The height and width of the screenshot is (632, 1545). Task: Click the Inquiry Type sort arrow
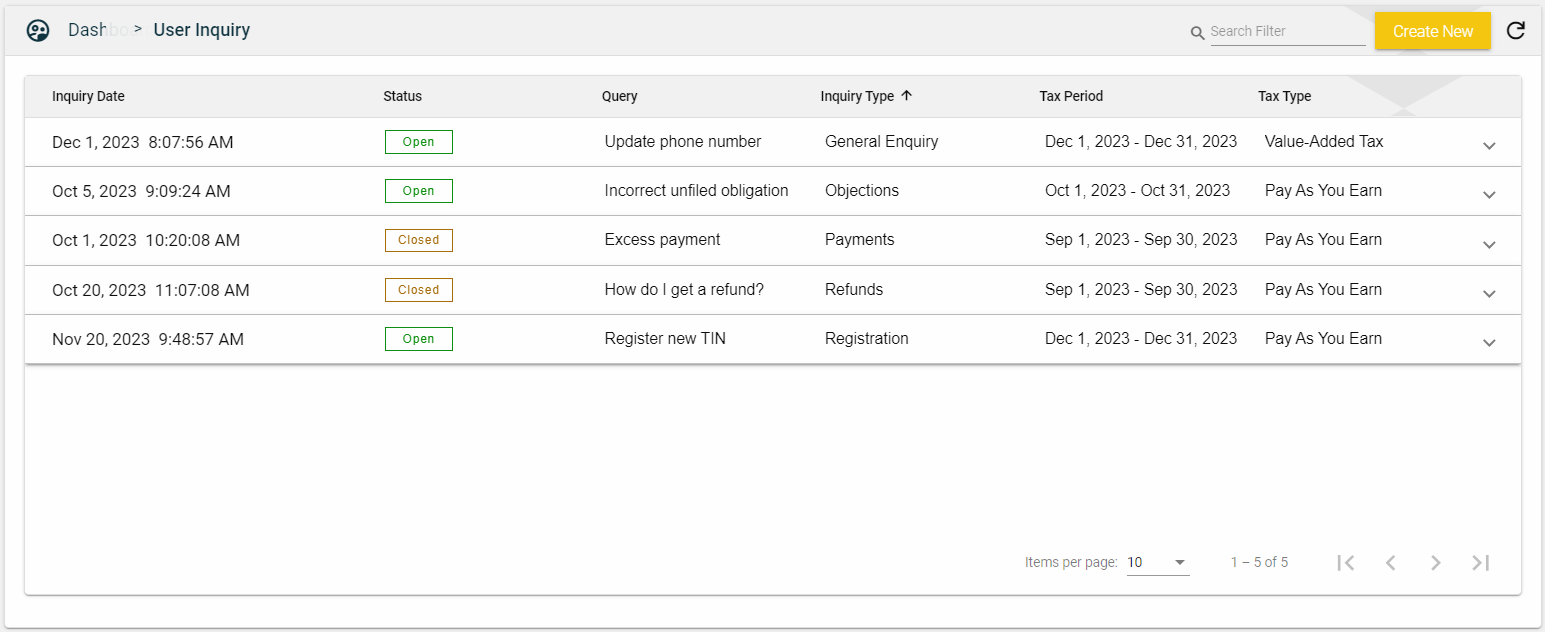pos(907,96)
